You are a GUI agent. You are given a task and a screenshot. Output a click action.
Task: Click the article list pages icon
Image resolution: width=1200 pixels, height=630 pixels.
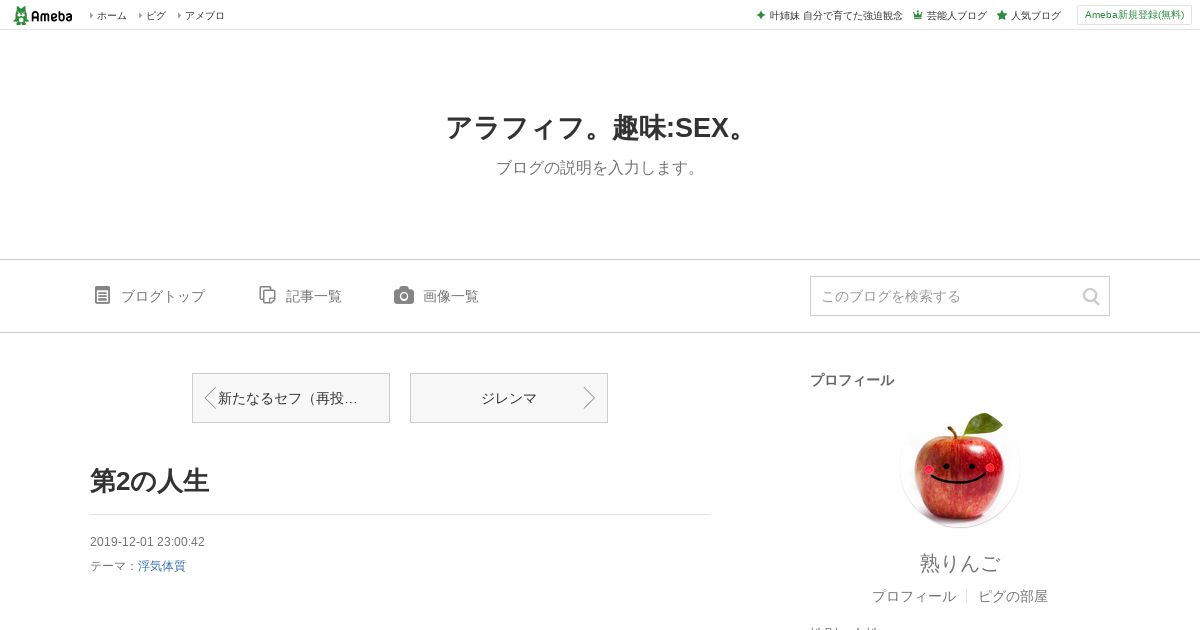(x=267, y=295)
